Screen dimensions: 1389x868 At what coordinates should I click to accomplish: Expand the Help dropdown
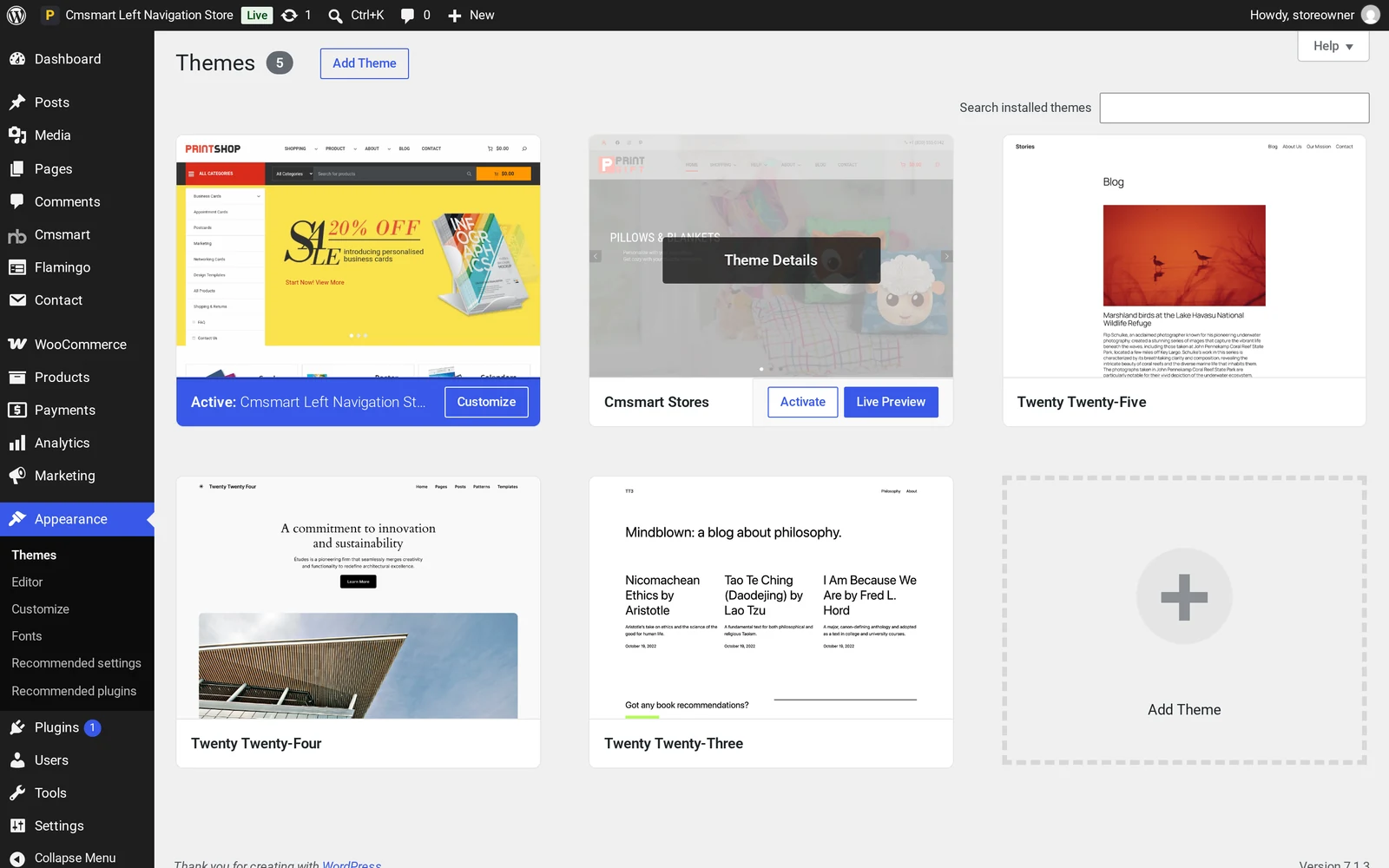[x=1333, y=46]
